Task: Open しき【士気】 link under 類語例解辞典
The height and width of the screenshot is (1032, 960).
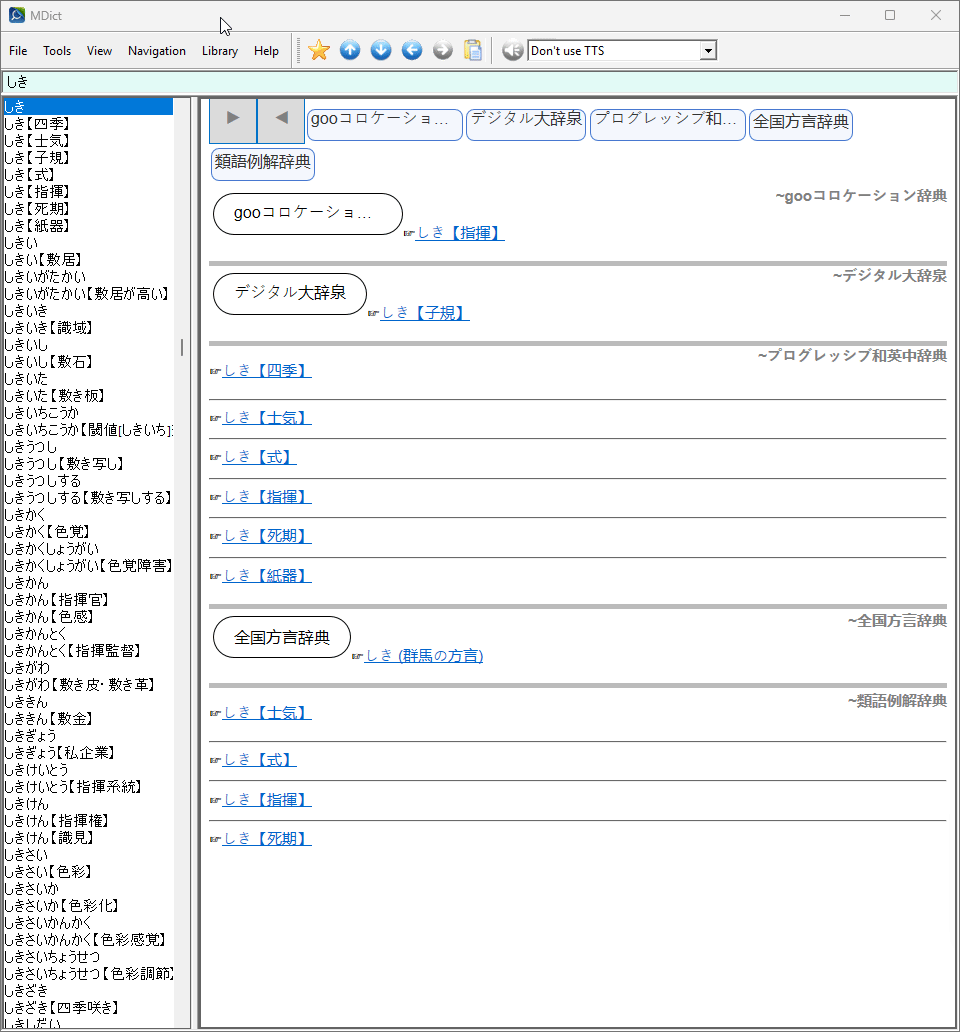Action: [x=266, y=713]
